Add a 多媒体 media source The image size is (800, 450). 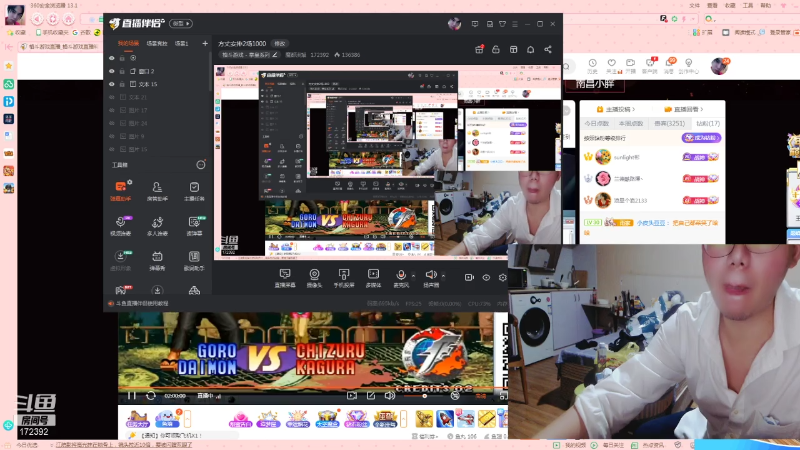[x=373, y=278]
